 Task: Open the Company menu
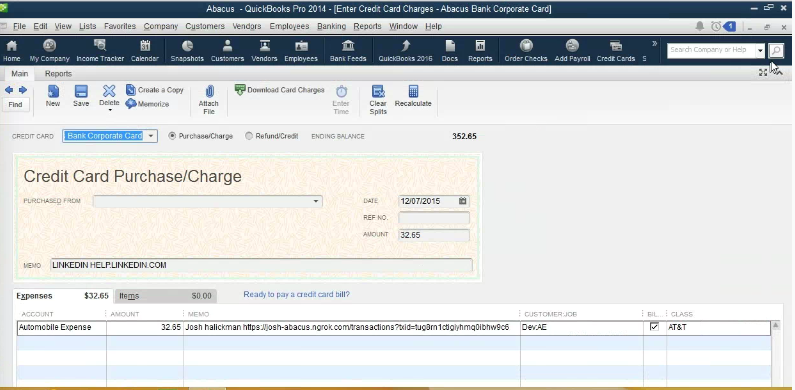pyautogui.click(x=161, y=26)
